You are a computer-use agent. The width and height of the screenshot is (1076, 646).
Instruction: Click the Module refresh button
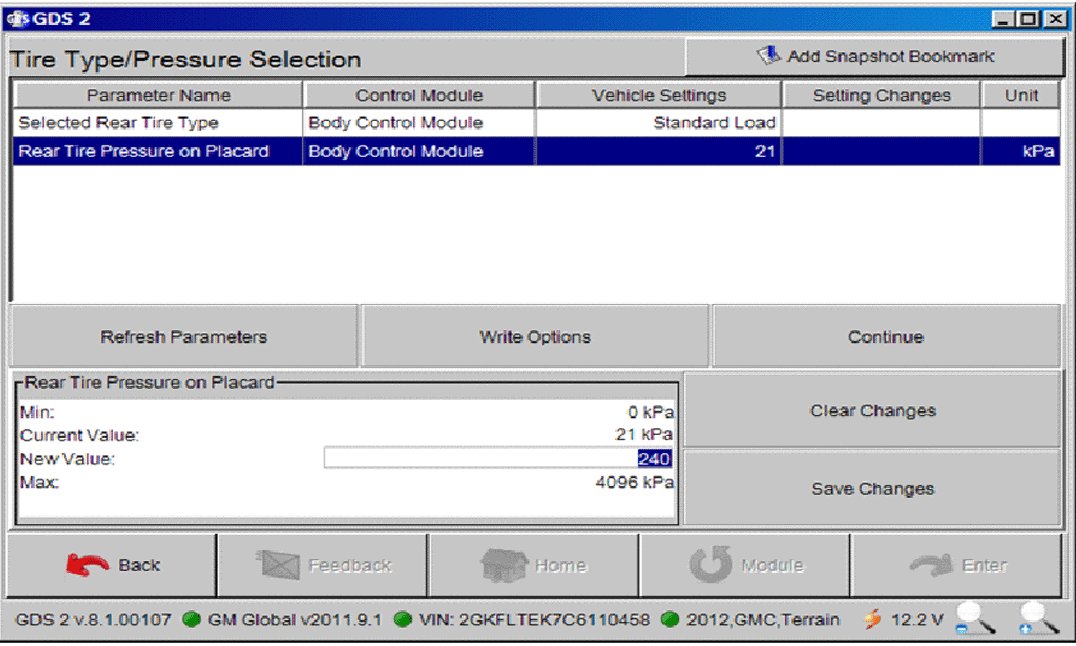point(745,565)
